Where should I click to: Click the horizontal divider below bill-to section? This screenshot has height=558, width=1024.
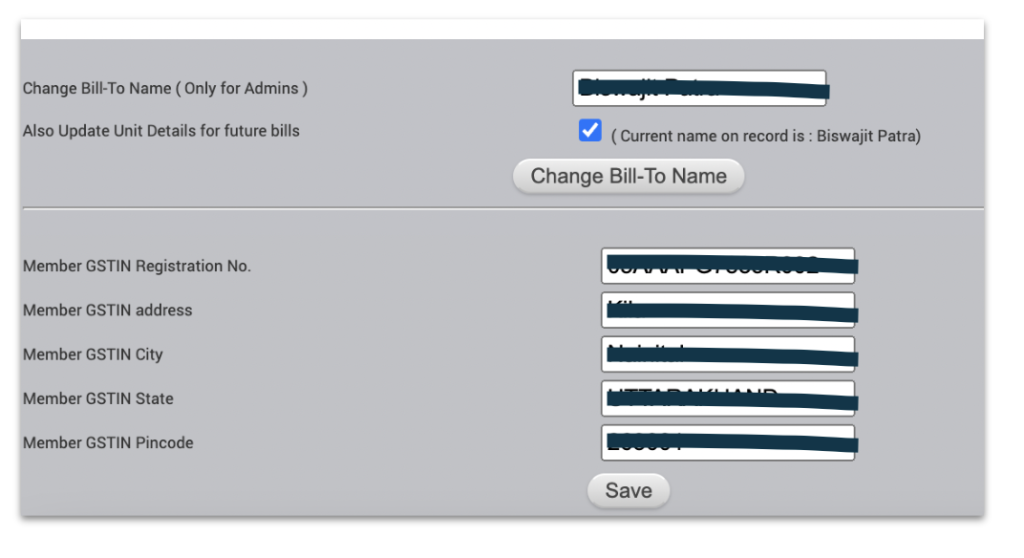[x=503, y=209]
